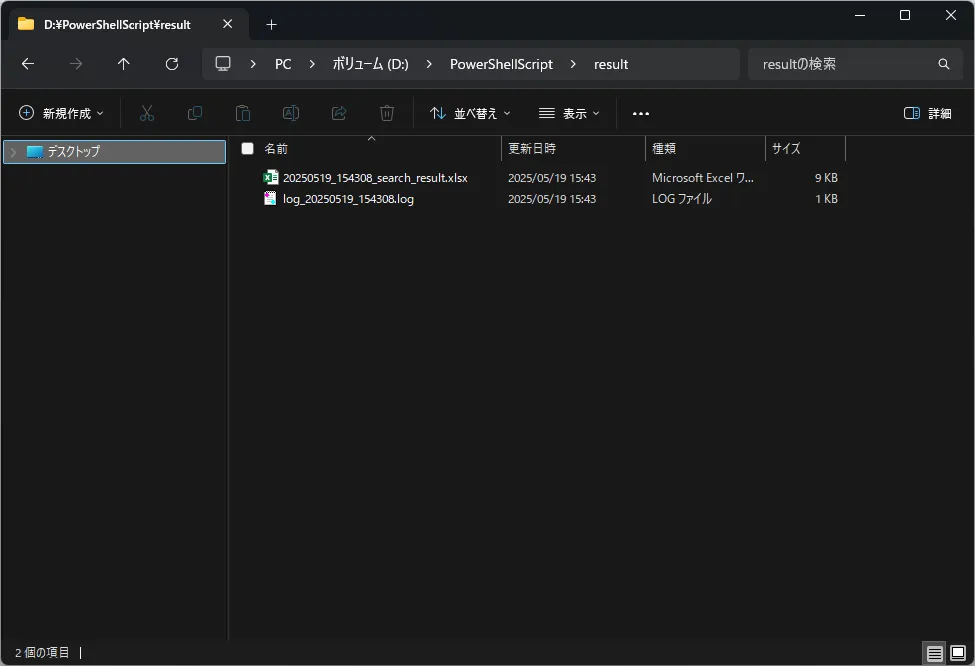
Task: Switch to large thumbnails view icon in status bar
Action: coord(958,654)
